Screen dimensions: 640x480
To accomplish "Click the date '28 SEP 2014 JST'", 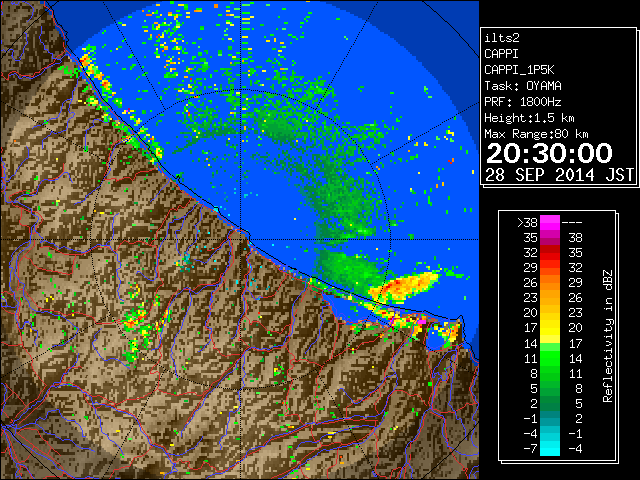I will [560, 175].
